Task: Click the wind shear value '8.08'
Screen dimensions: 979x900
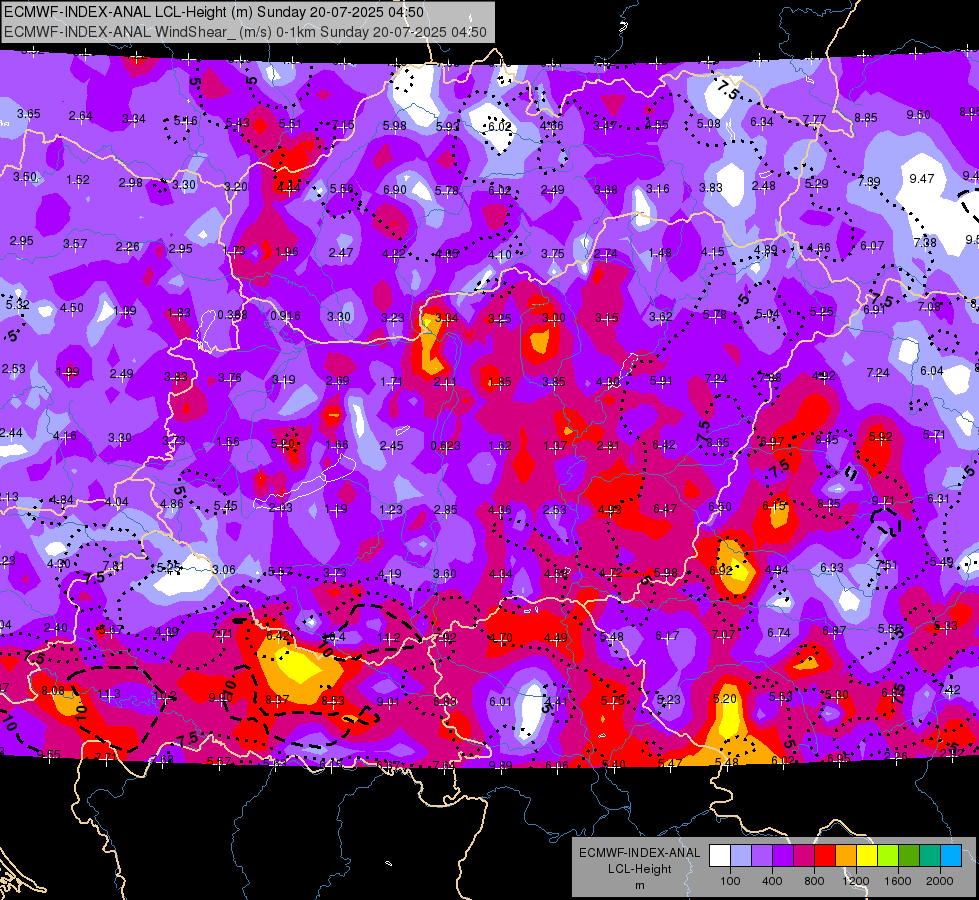Action: coord(52,691)
